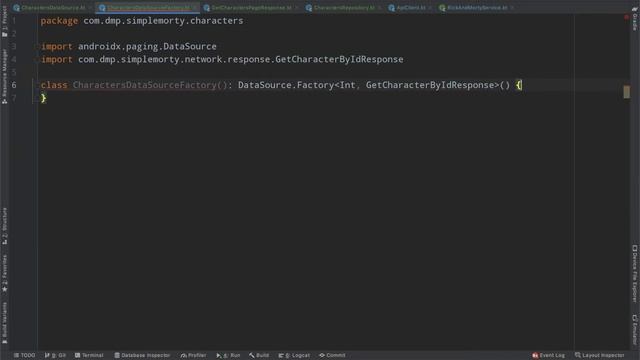The image size is (640, 360).
Task: Open the Event Log
Action: point(549,355)
